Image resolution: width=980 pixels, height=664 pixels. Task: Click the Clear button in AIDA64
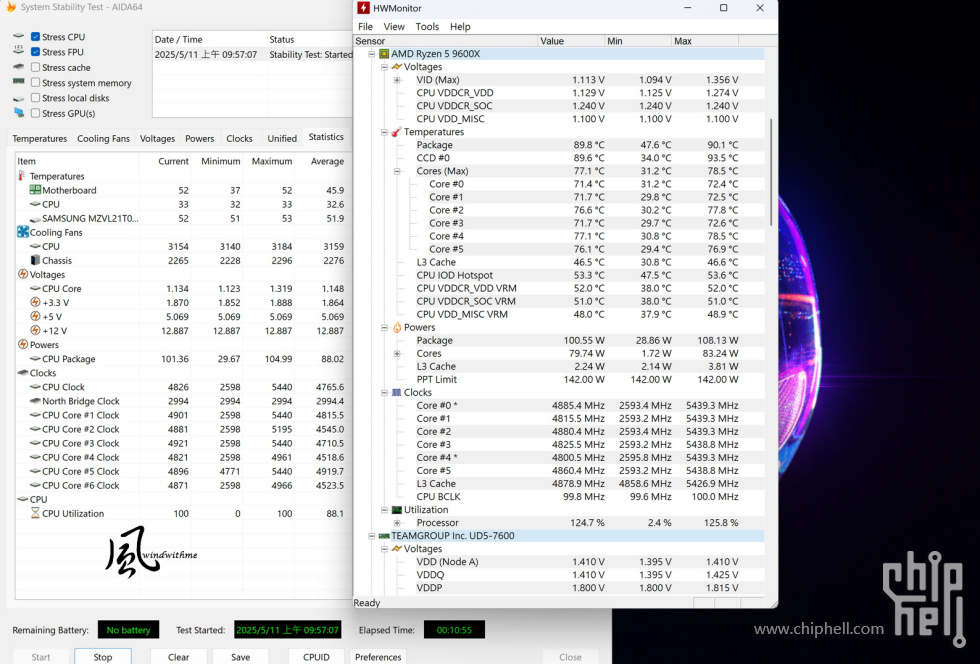point(178,656)
